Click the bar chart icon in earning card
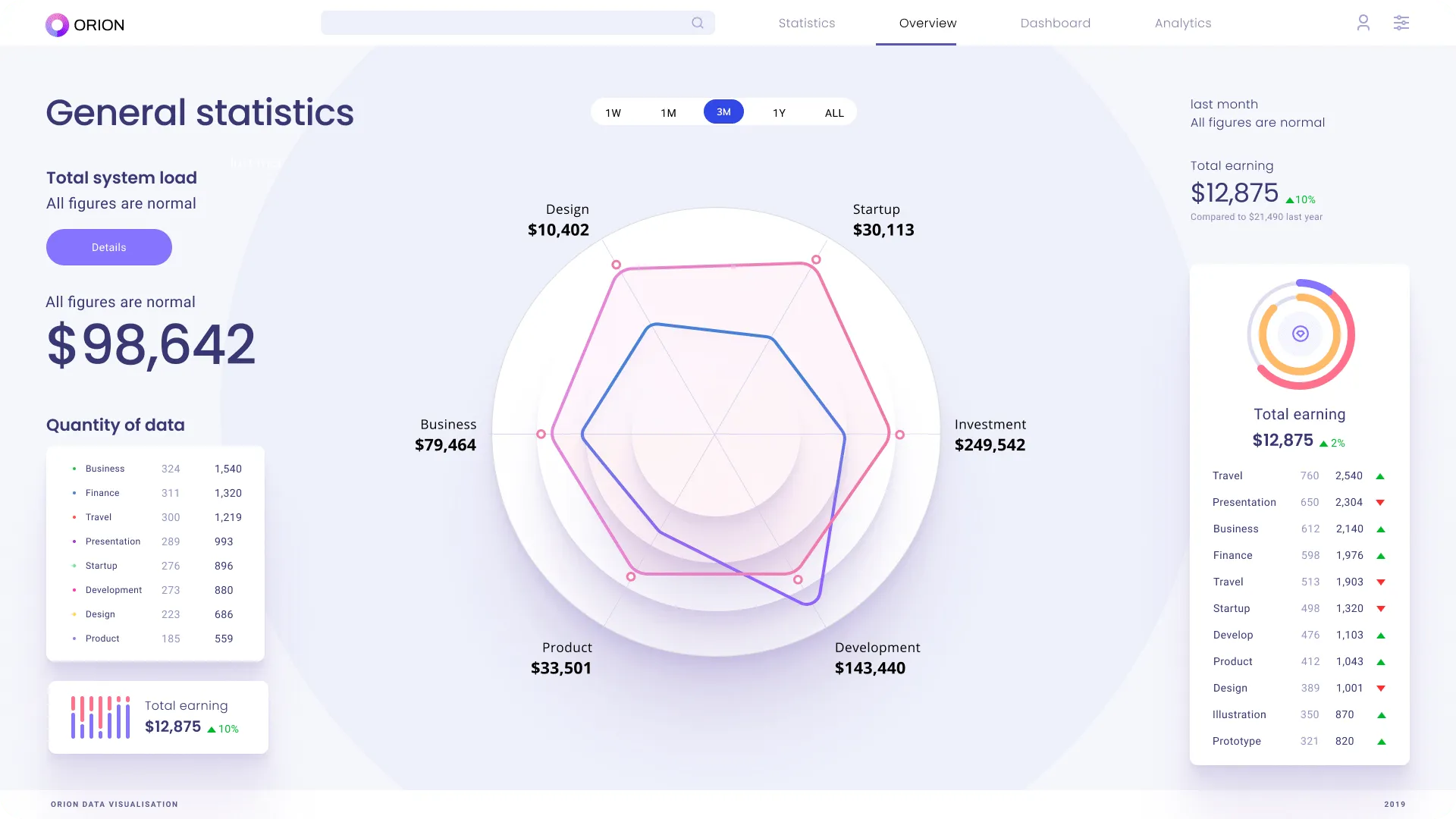Viewport: 1456px width, 819px height. 100,717
